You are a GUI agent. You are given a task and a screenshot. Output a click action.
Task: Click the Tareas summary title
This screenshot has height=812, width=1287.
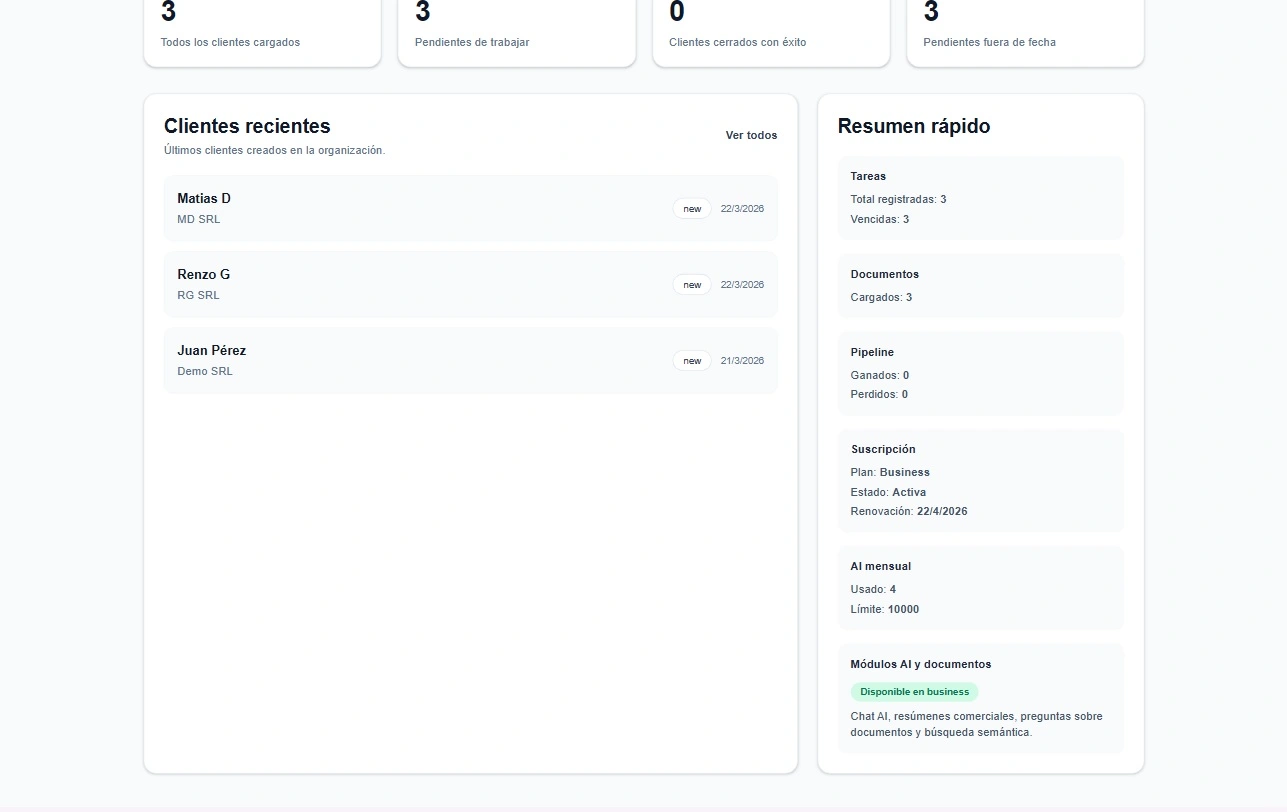(868, 176)
